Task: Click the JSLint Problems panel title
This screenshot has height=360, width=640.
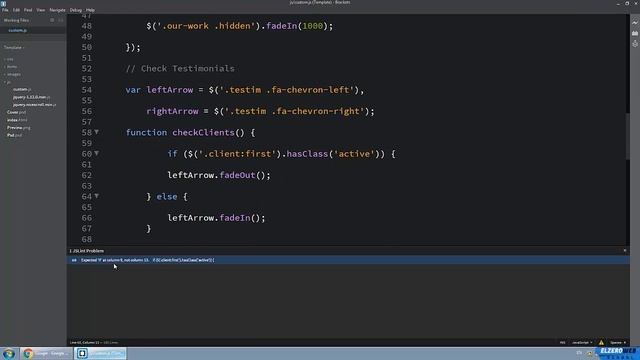Action: (x=87, y=251)
